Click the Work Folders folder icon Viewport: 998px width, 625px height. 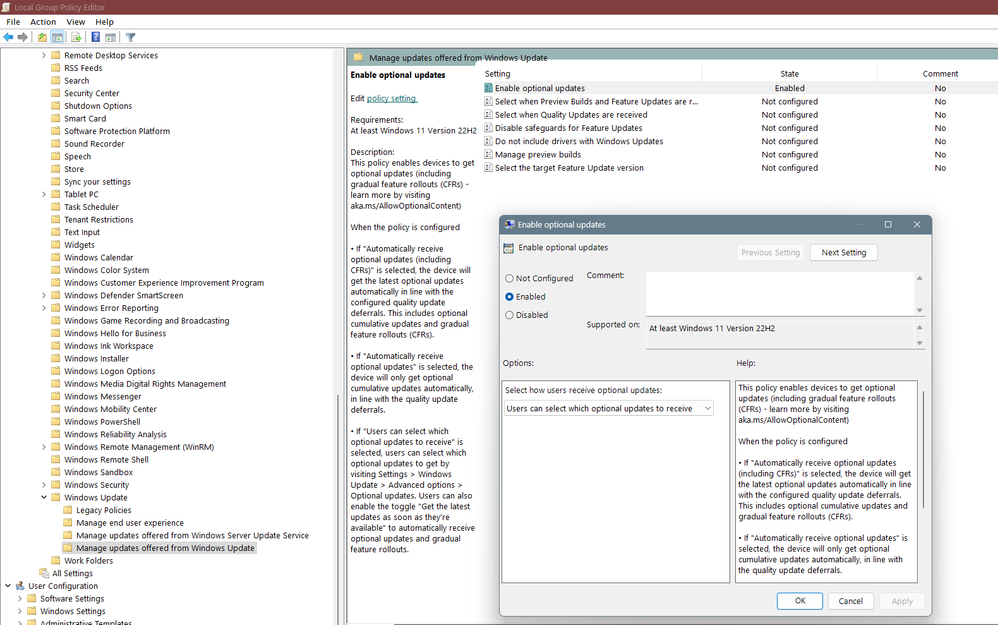click(56, 560)
